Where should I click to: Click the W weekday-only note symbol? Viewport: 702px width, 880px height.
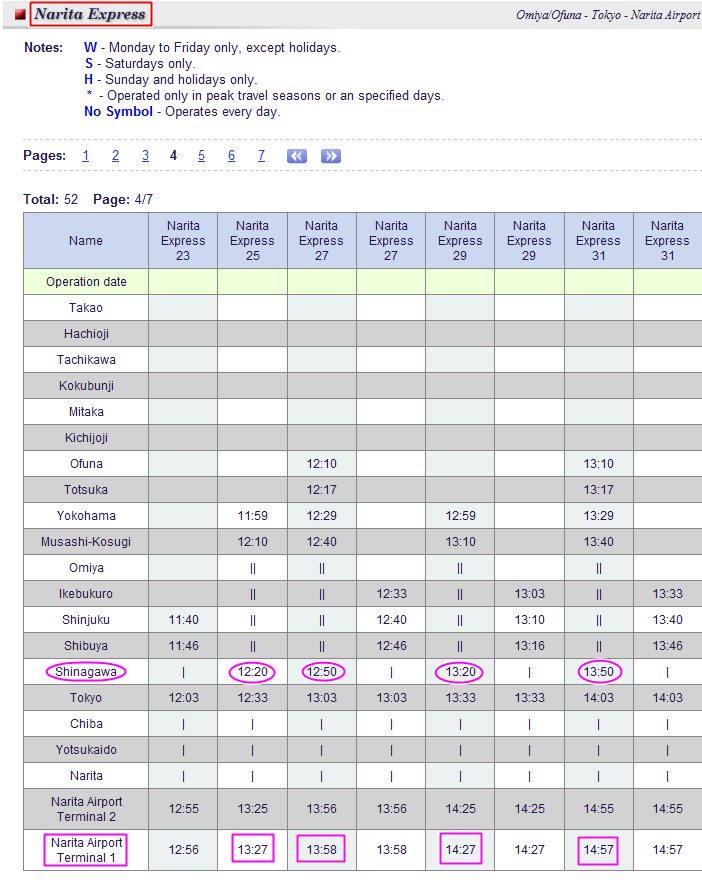[90, 48]
